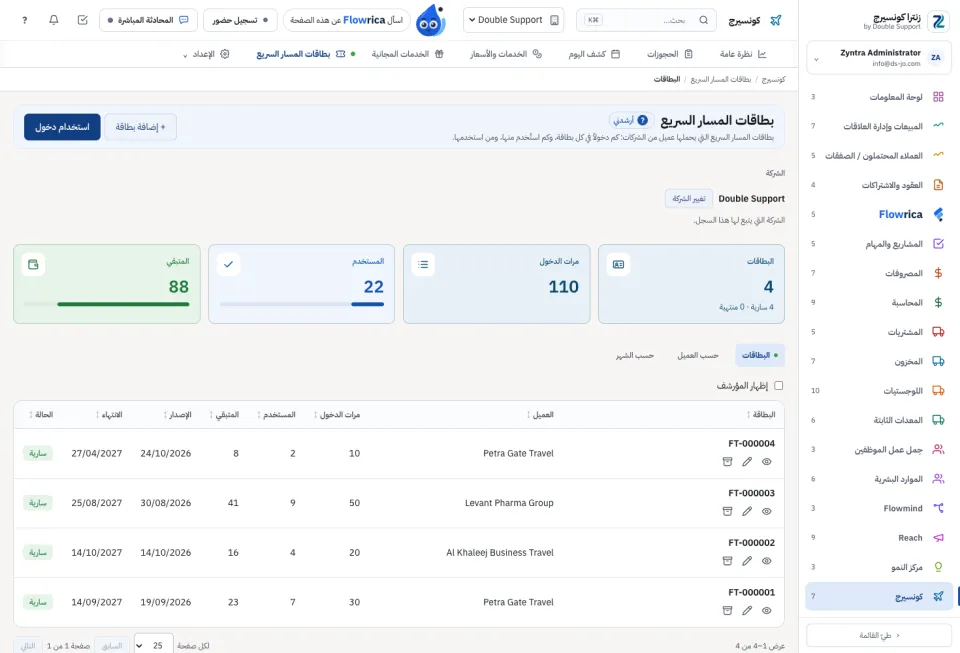Click the استخدام دخول use entry button
The width and height of the screenshot is (960, 653).
(62, 127)
